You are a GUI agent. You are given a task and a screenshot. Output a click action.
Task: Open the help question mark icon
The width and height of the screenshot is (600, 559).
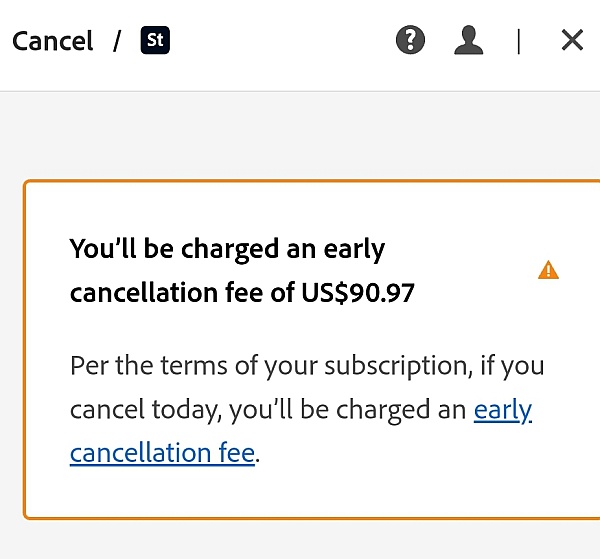pyautogui.click(x=410, y=40)
